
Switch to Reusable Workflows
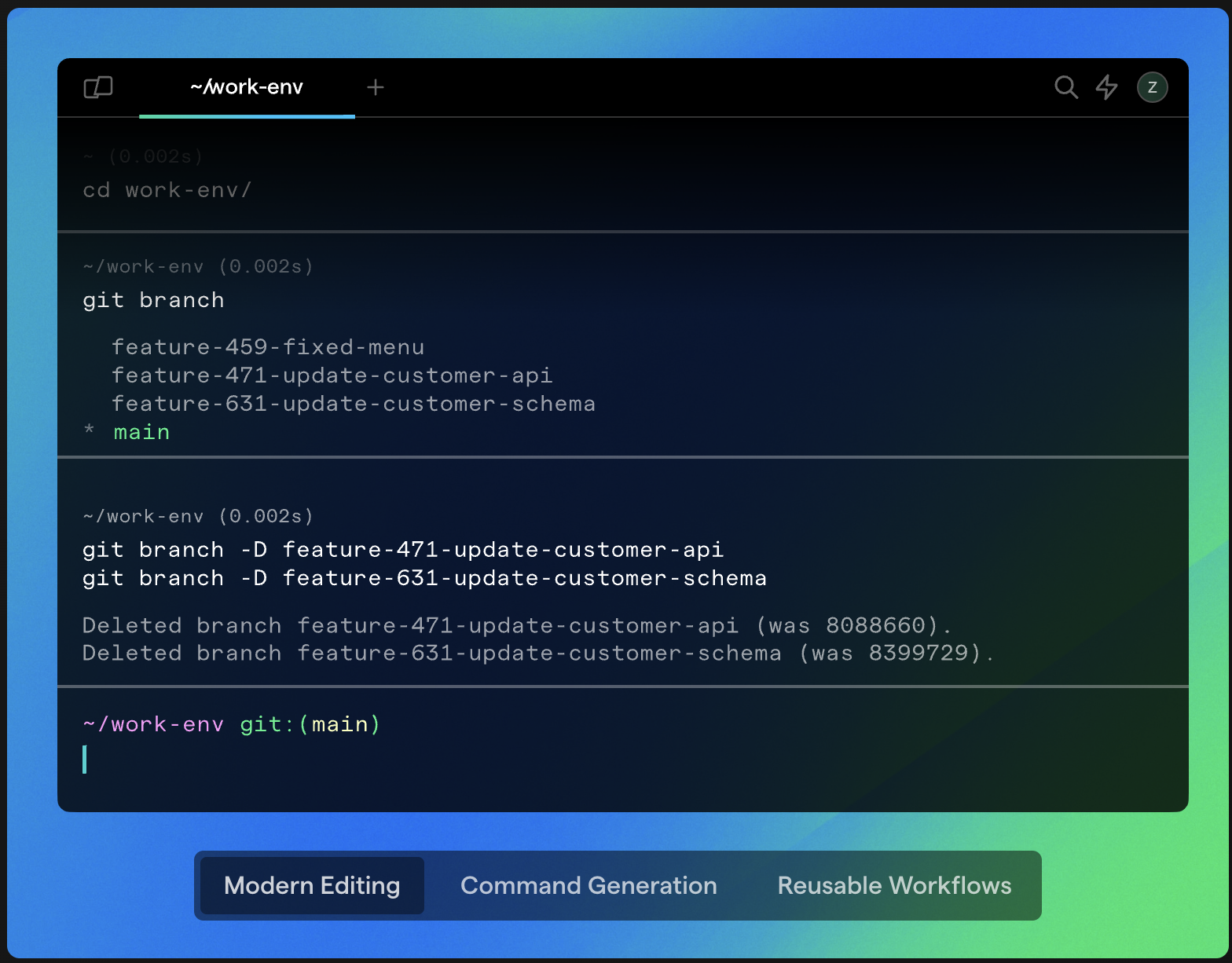click(894, 885)
